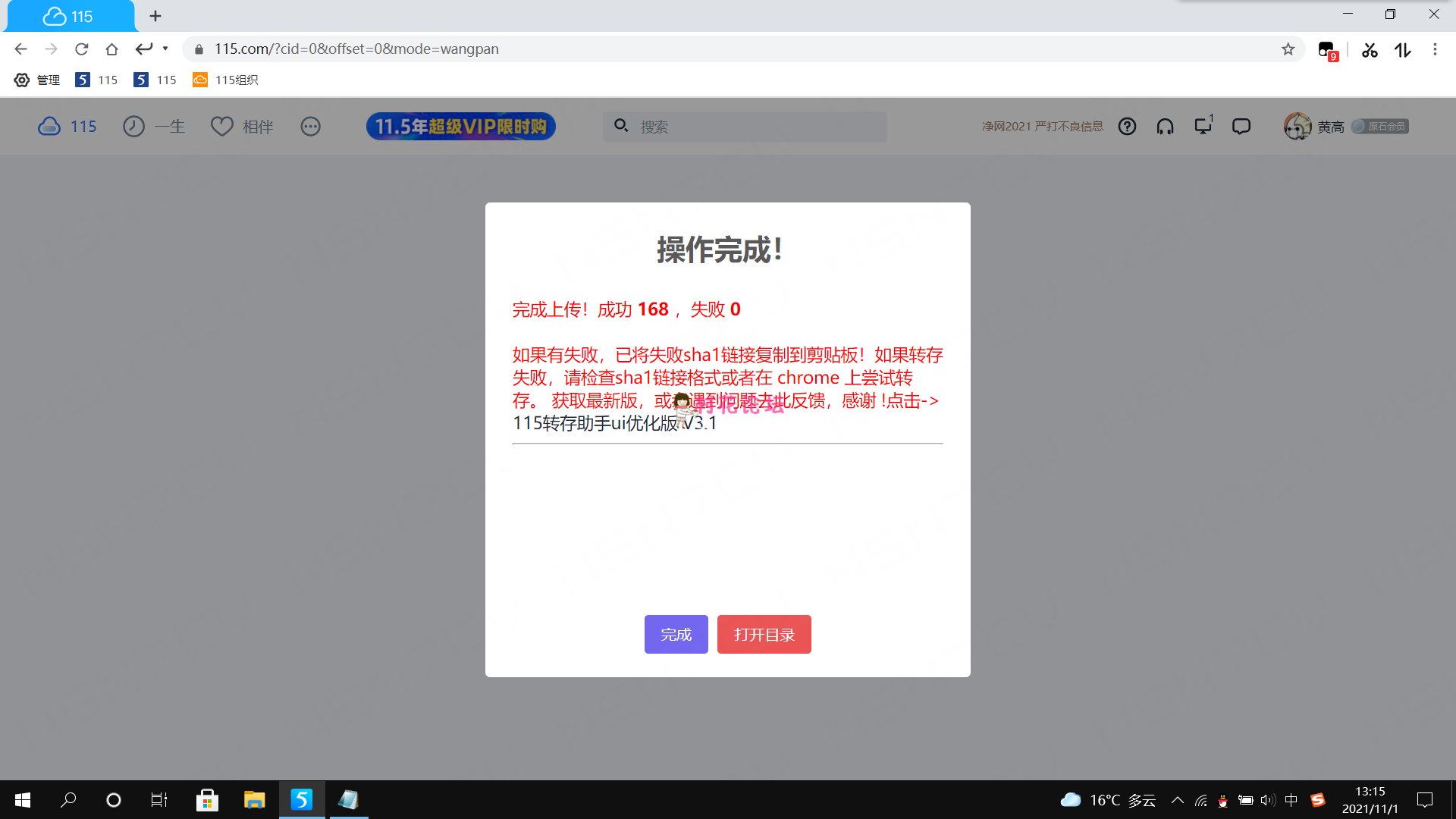
Task: Select the 115 browser tab
Action: [x=71, y=16]
